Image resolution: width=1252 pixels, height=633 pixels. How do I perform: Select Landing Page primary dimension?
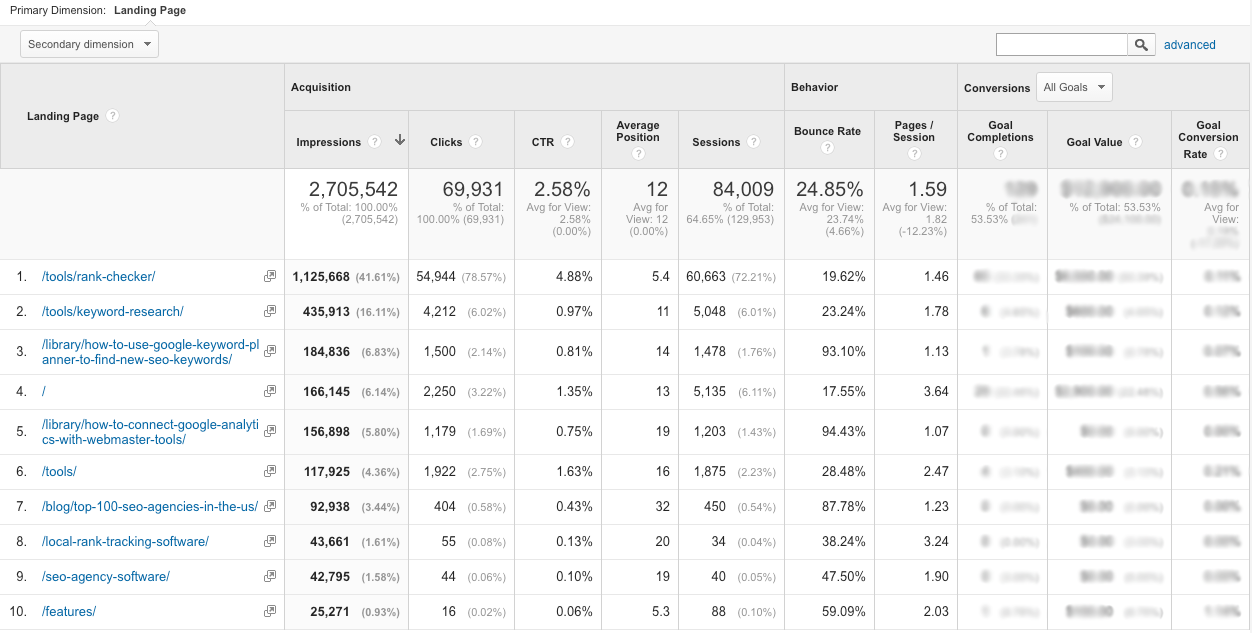tap(148, 10)
